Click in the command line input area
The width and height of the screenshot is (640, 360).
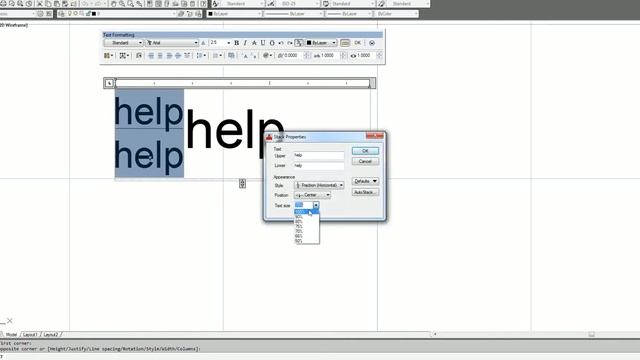320,357
